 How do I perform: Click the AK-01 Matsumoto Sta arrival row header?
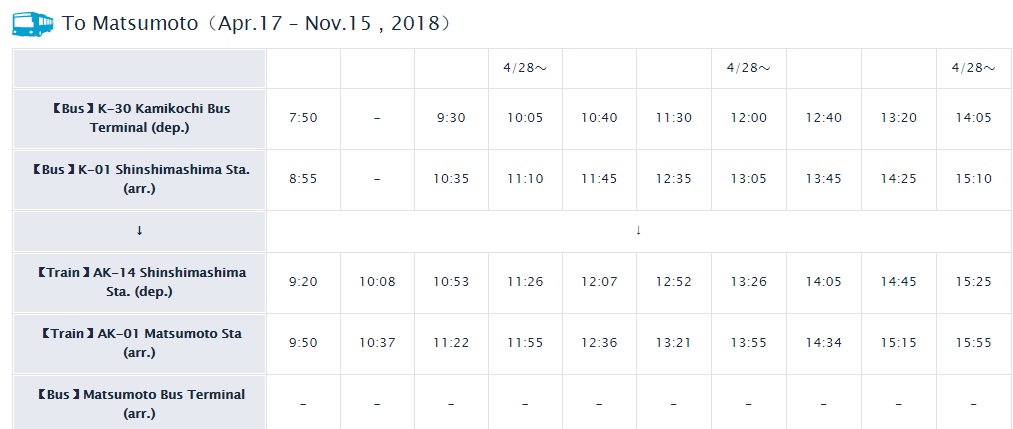140,343
